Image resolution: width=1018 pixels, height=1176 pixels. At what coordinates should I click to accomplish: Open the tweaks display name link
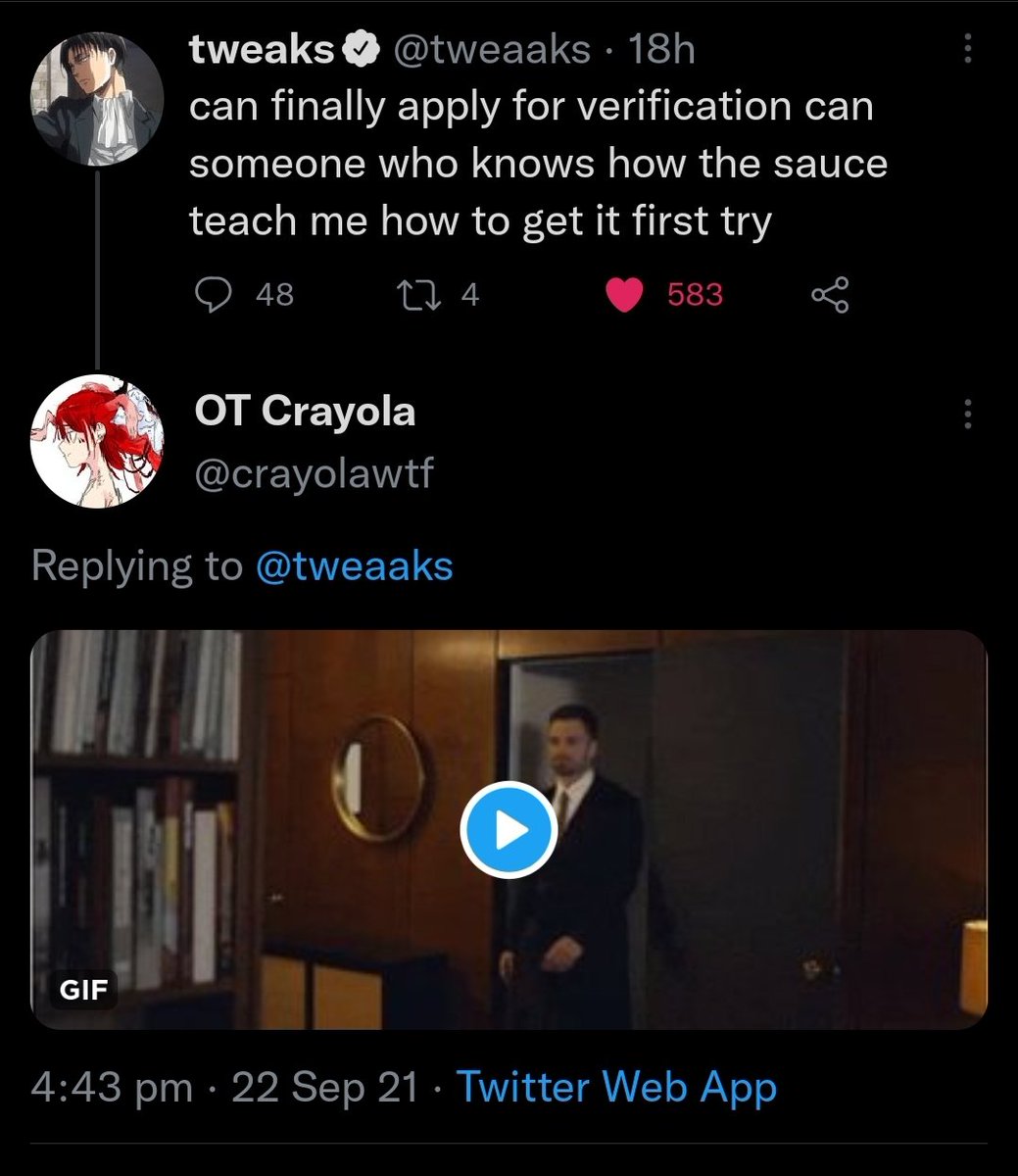coord(262,49)
